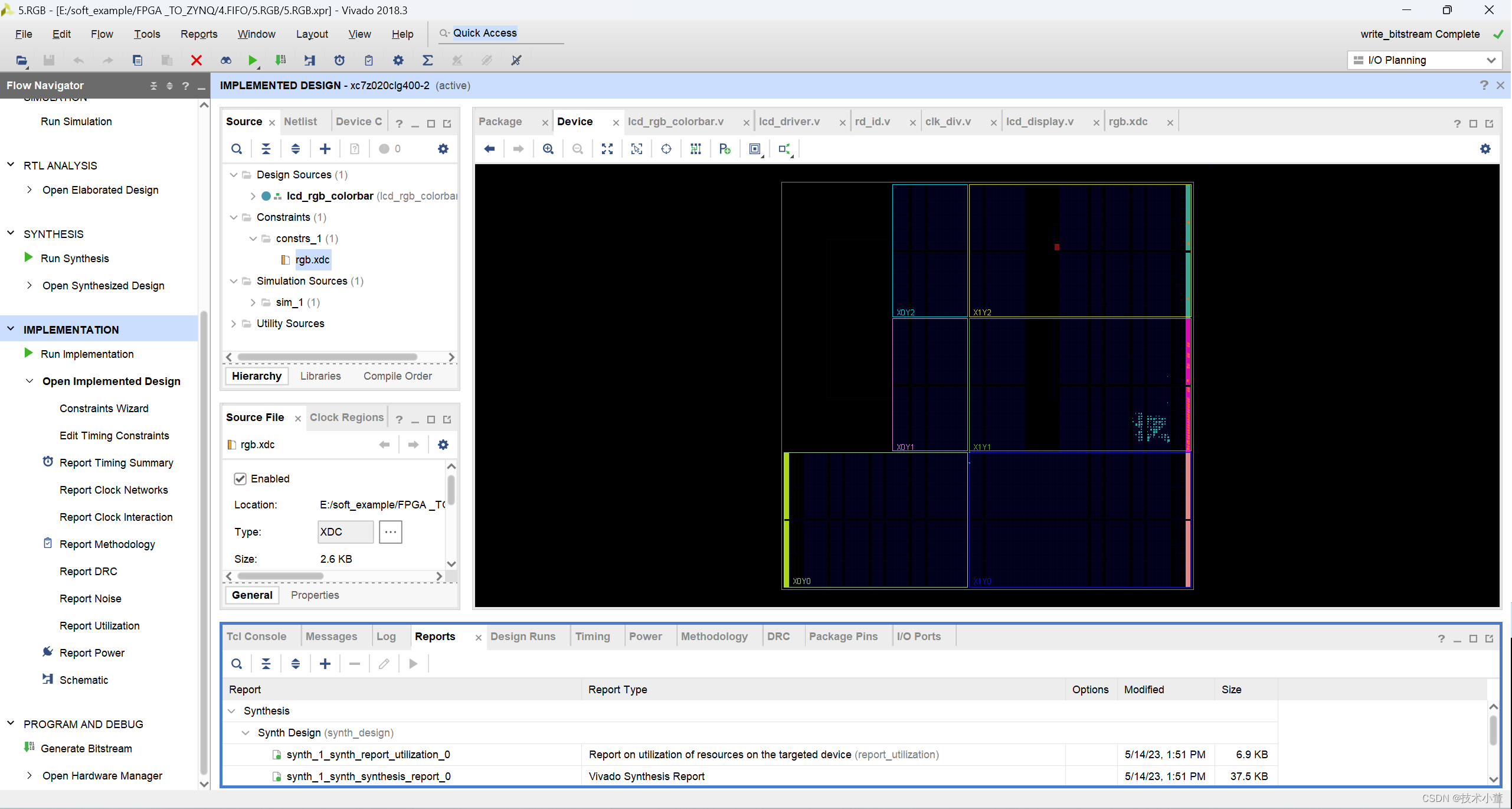Open the Clock Regions tab
The height and width of the screenshot is (809, 1512).
(x=347, y=417)
